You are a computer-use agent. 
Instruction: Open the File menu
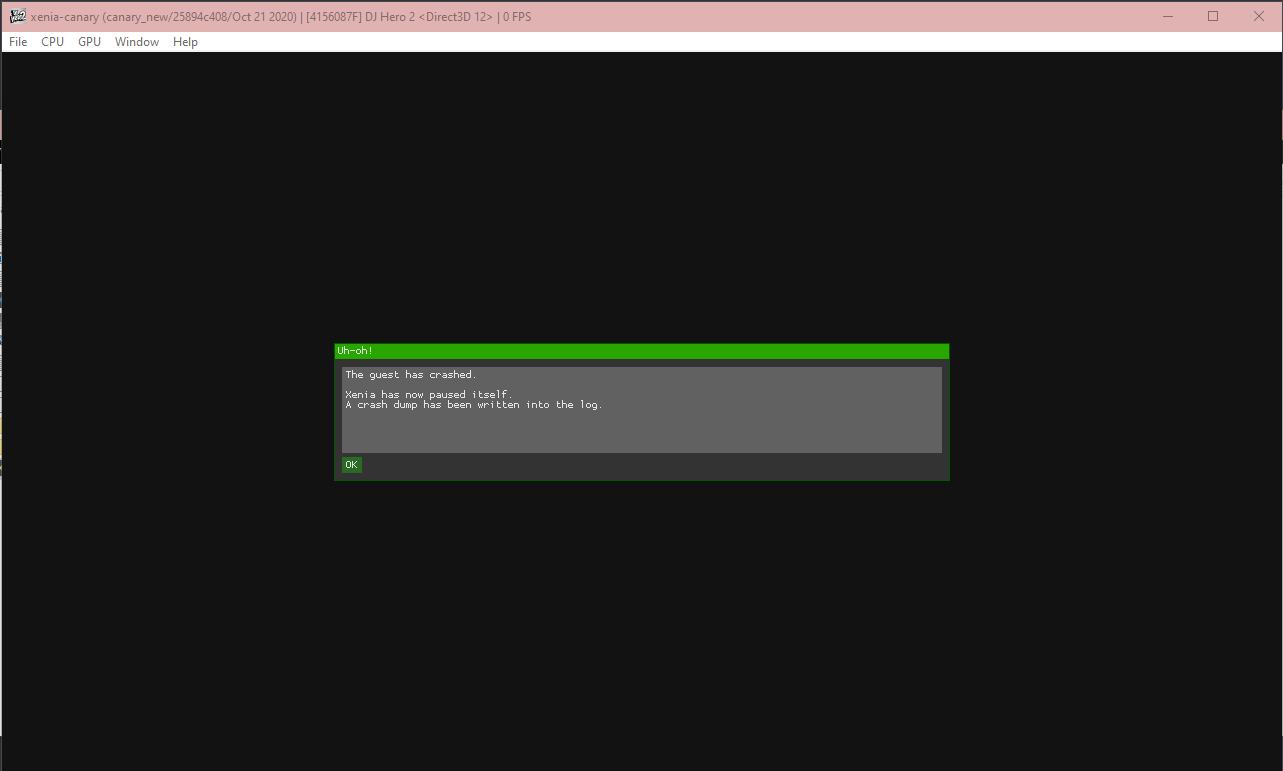[18, 42]
